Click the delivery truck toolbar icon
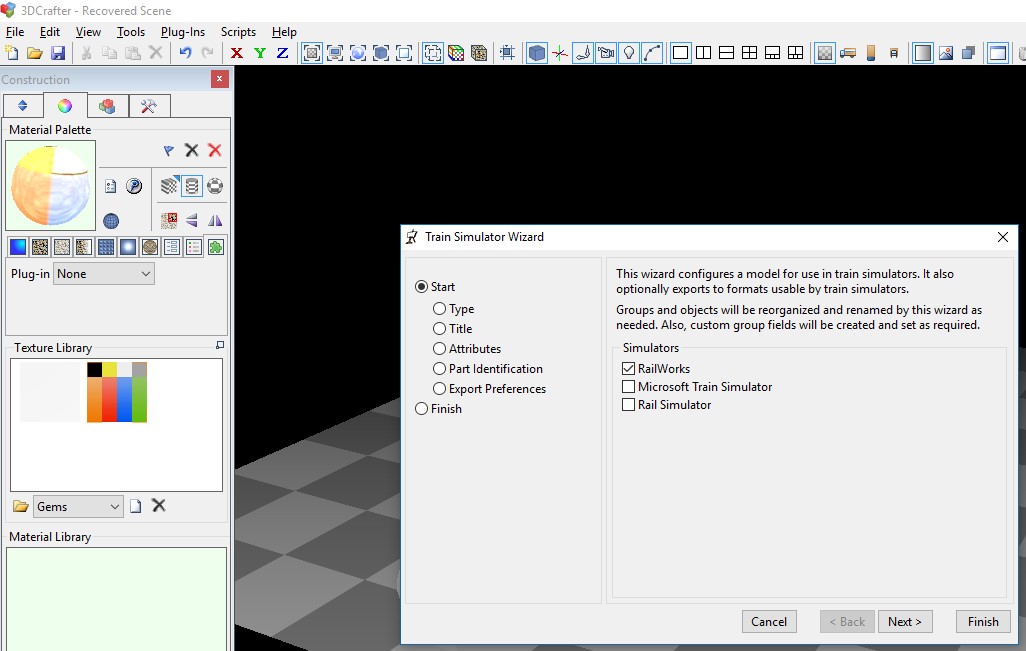The height and width of the screenshot is (651, 1026). click(x=848, y=53)
